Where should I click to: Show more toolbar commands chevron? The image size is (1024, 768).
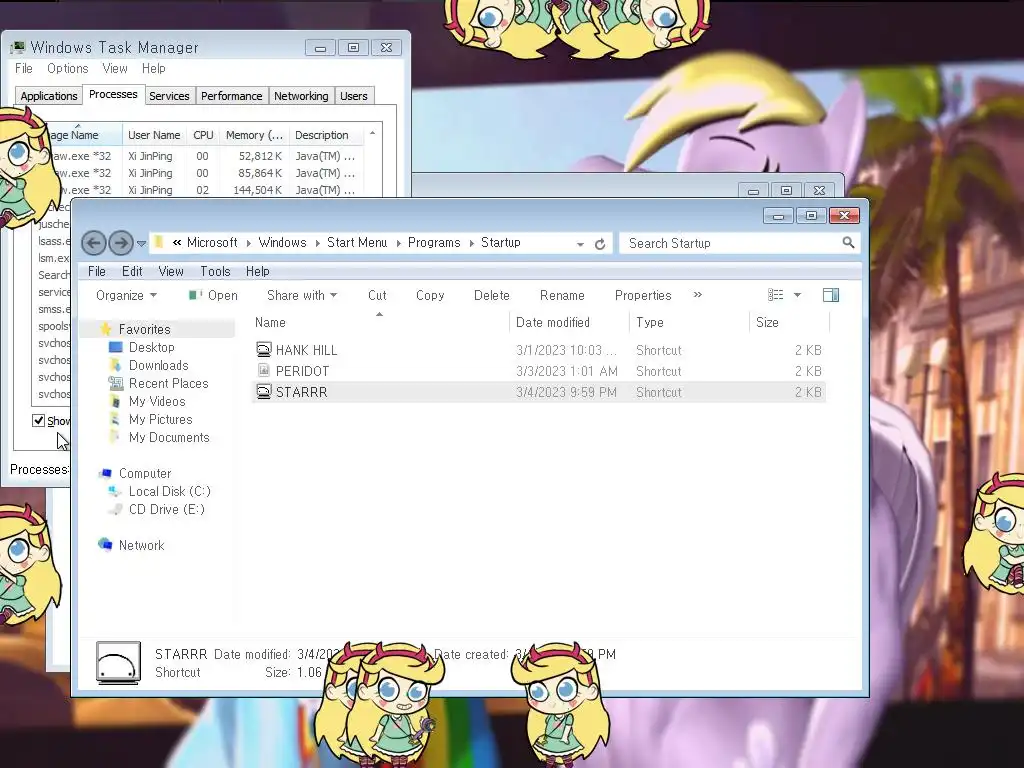click(x=697, y=295)
